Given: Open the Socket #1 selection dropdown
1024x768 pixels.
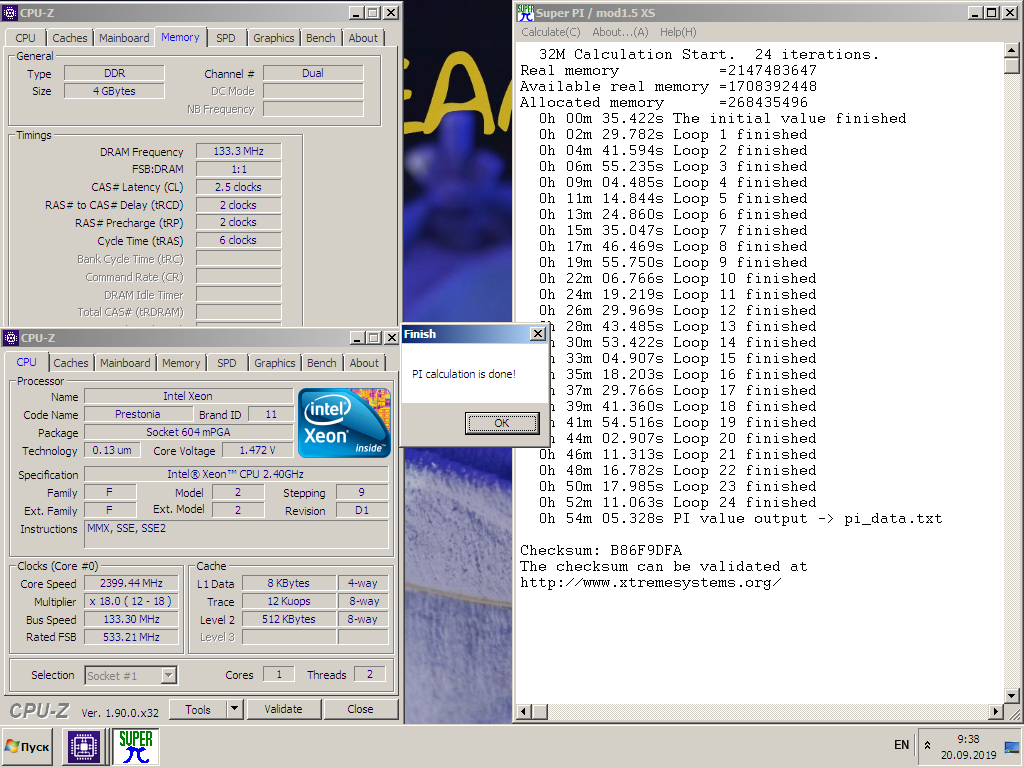Looking at the screenshot, I should 168,675.
